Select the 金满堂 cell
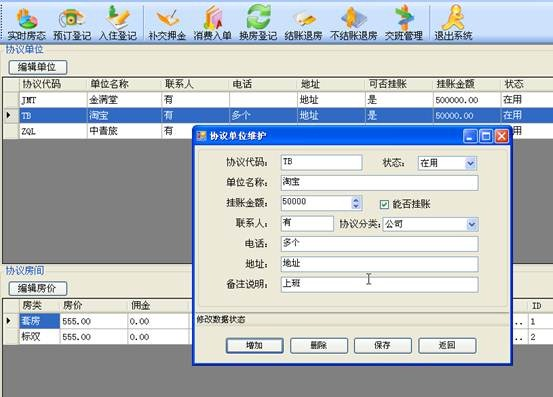The image size is (553, 397). coord(124,100)
